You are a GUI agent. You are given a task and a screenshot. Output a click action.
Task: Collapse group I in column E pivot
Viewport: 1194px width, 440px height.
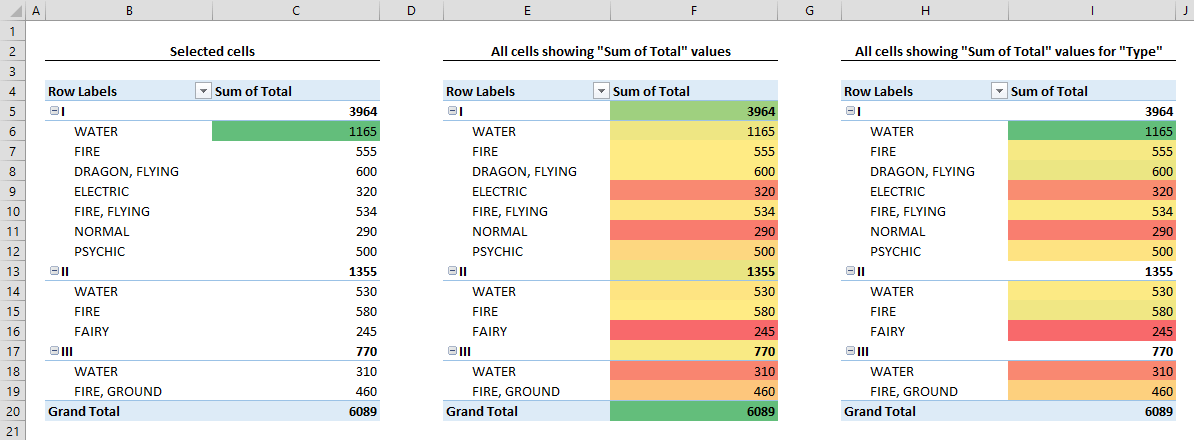(x=452, y=111)
